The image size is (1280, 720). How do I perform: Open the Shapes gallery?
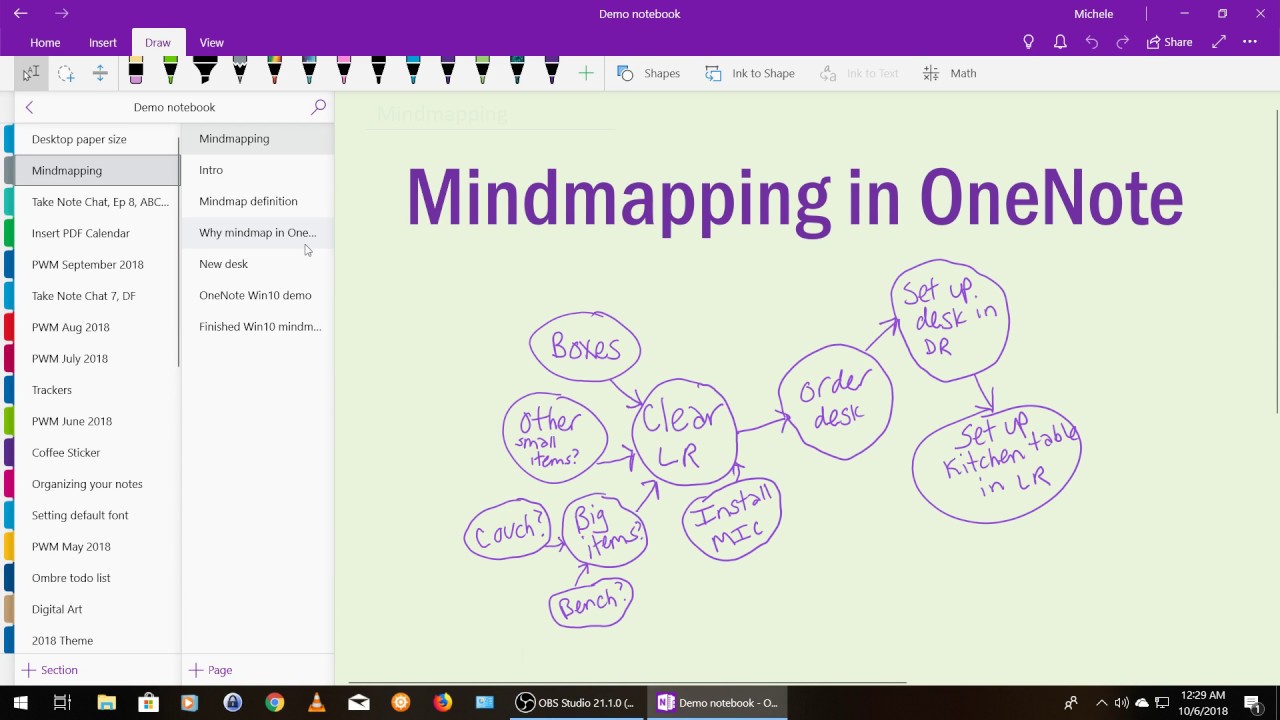click(649, 73)
